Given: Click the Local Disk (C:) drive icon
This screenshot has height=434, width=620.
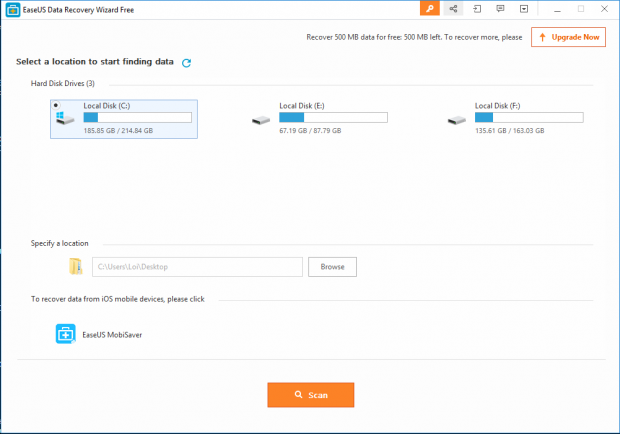Looking at the screenshot, I should [65, 118].
